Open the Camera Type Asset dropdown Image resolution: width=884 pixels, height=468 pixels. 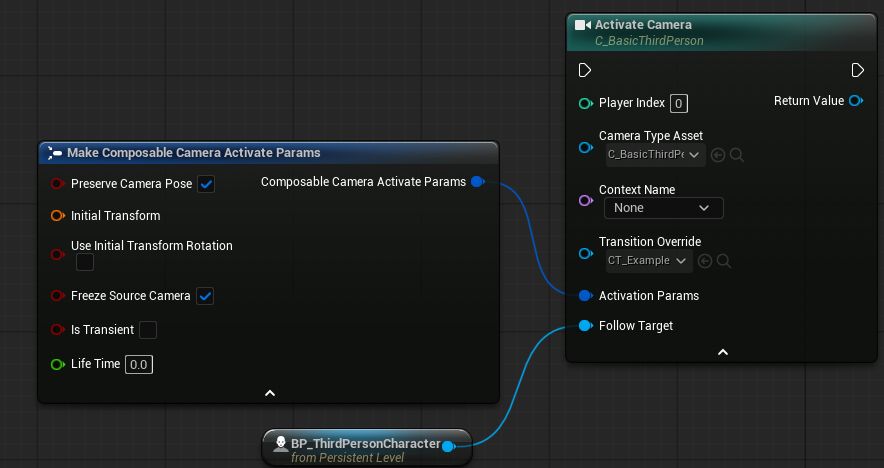(x=654, y=154)
